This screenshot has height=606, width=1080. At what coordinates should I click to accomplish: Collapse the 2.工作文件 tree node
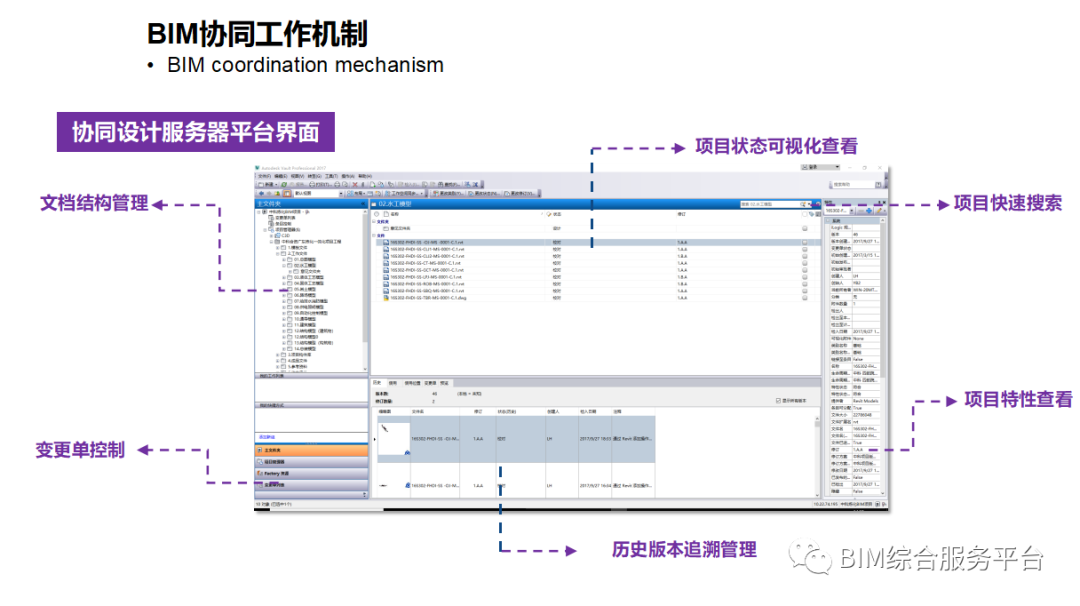tap(278, 253)
